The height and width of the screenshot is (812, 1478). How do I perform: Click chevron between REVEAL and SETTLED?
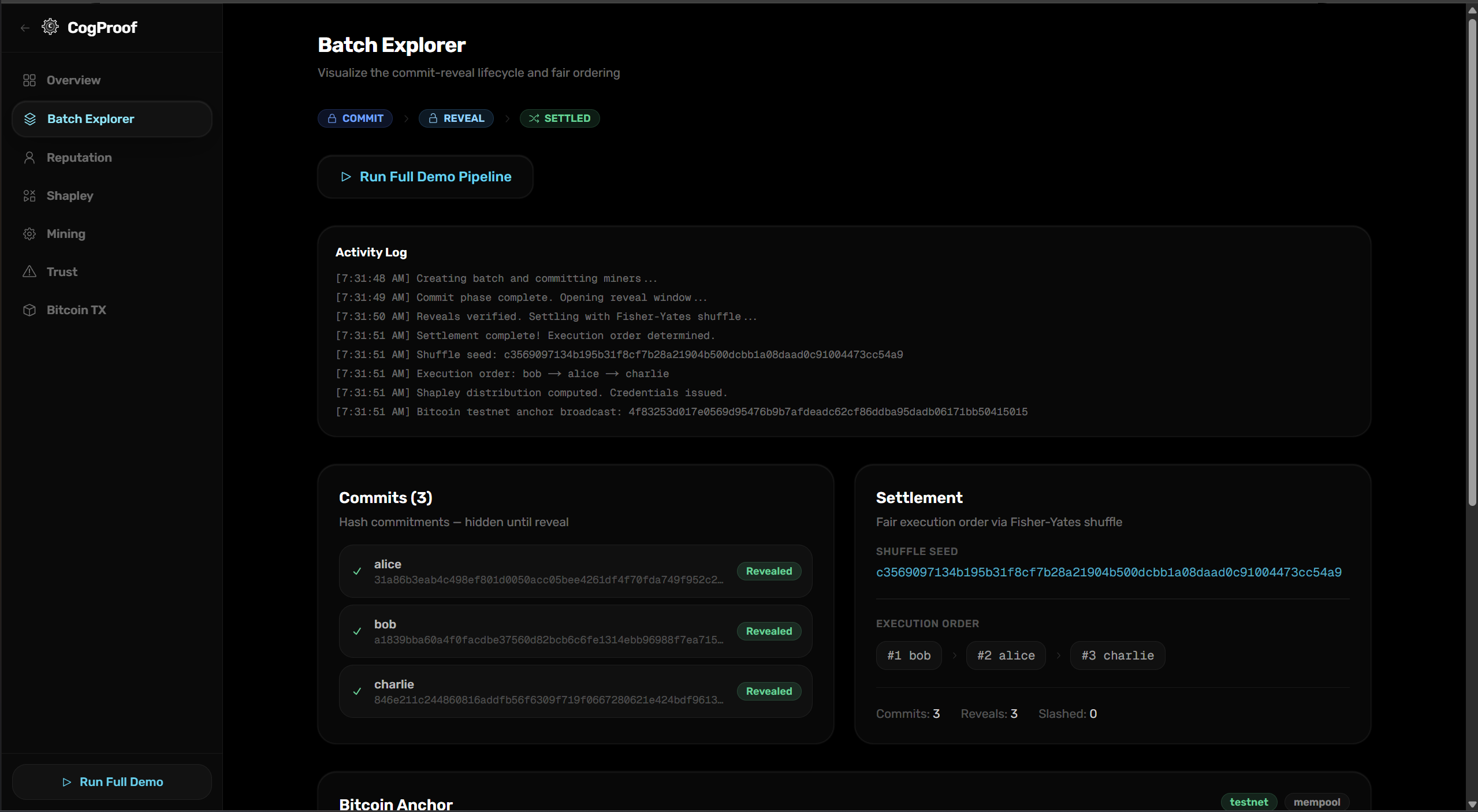507,118
